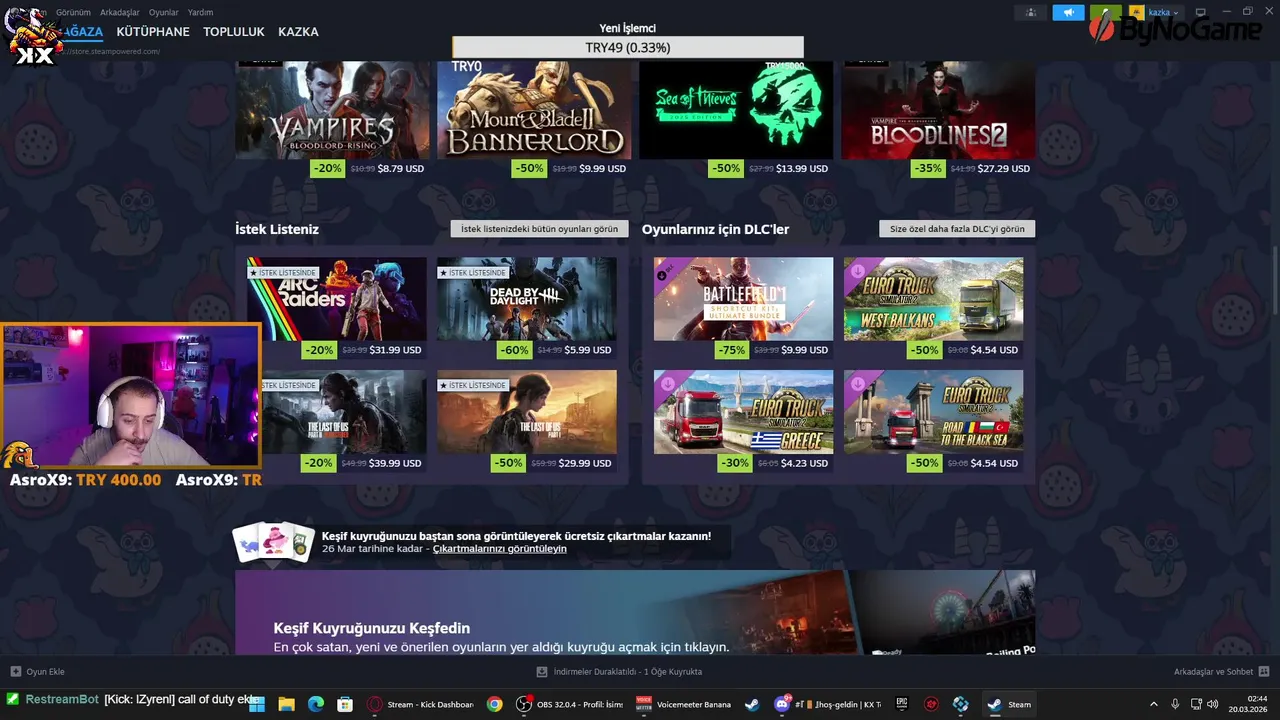Click the Dead by Daylight İSTEK LİSTESİNDE tag
Image resolution: width=1280 pixels, height=720 pixels.
[473, 273]
